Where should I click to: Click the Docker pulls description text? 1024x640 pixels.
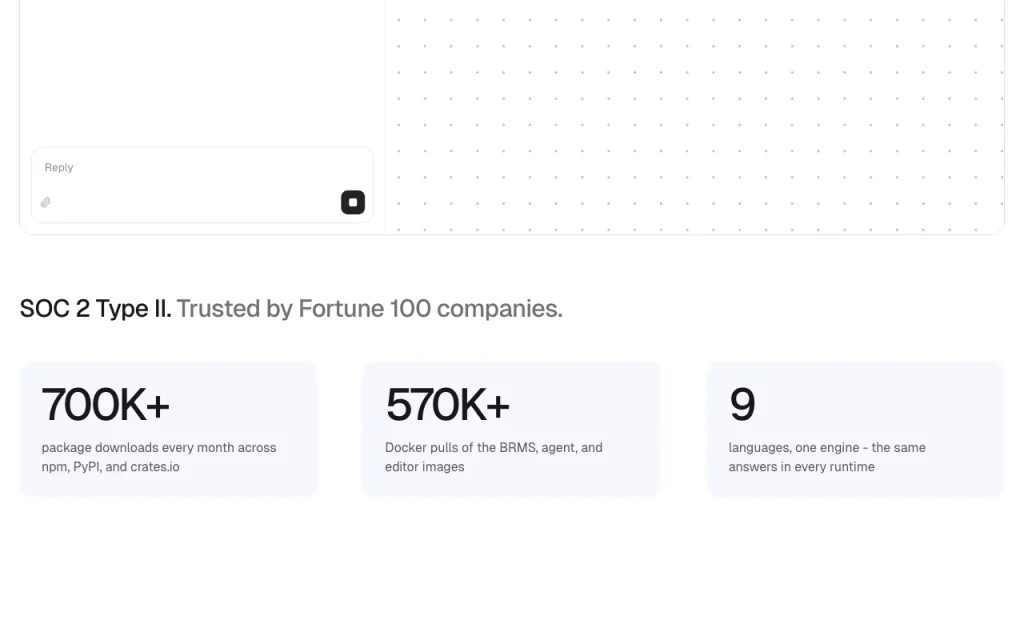(494, 457)
